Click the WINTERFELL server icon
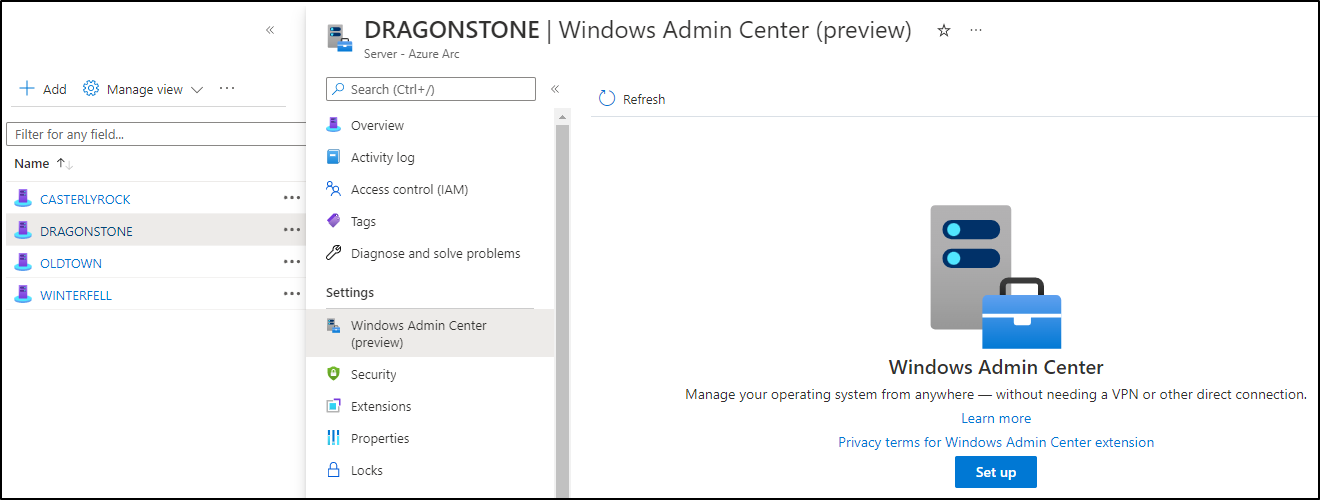The image size is (1320, 500). (x=23, y=294)
